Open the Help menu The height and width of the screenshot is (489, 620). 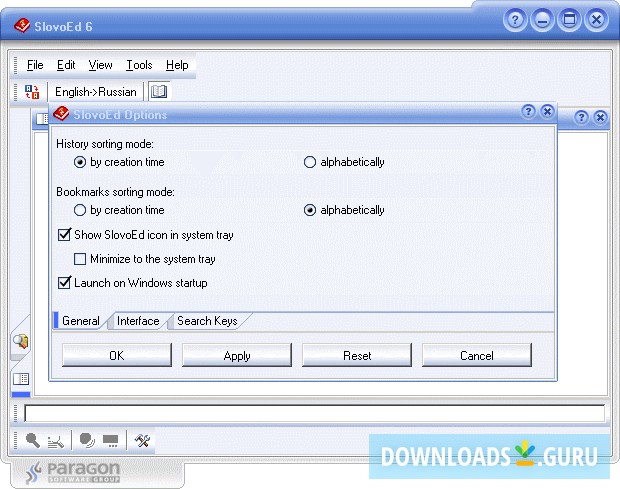tap(177, 65)
